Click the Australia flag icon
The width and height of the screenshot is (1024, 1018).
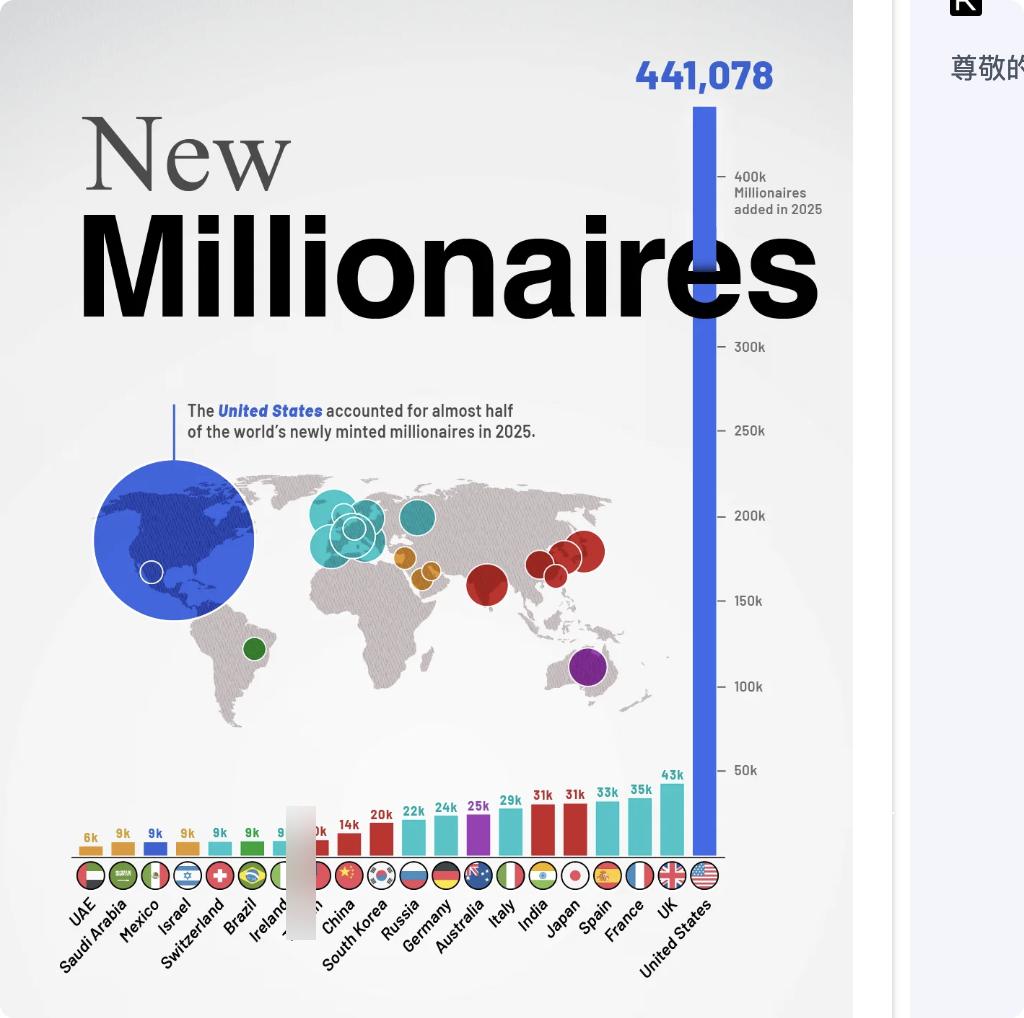(478, 876)
